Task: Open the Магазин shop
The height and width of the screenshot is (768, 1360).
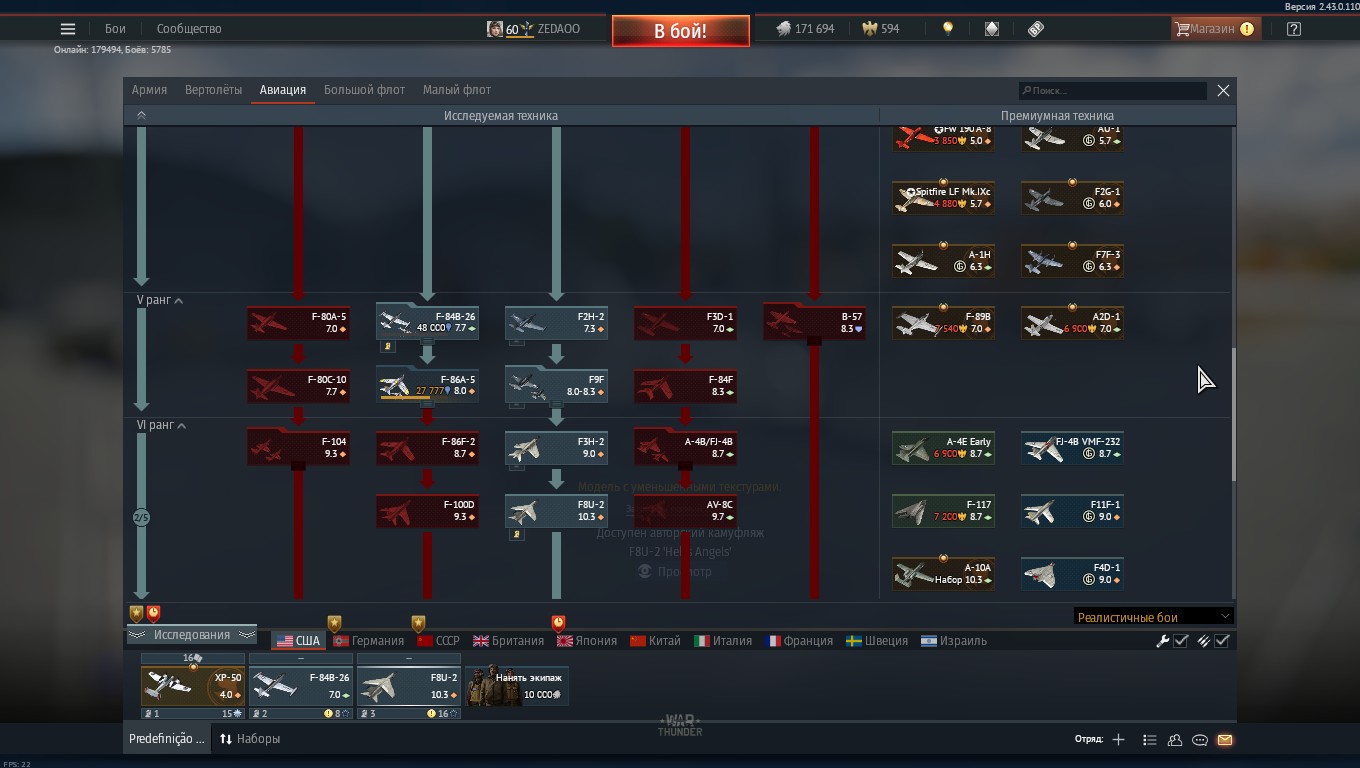Action: tap(1214, 29)
